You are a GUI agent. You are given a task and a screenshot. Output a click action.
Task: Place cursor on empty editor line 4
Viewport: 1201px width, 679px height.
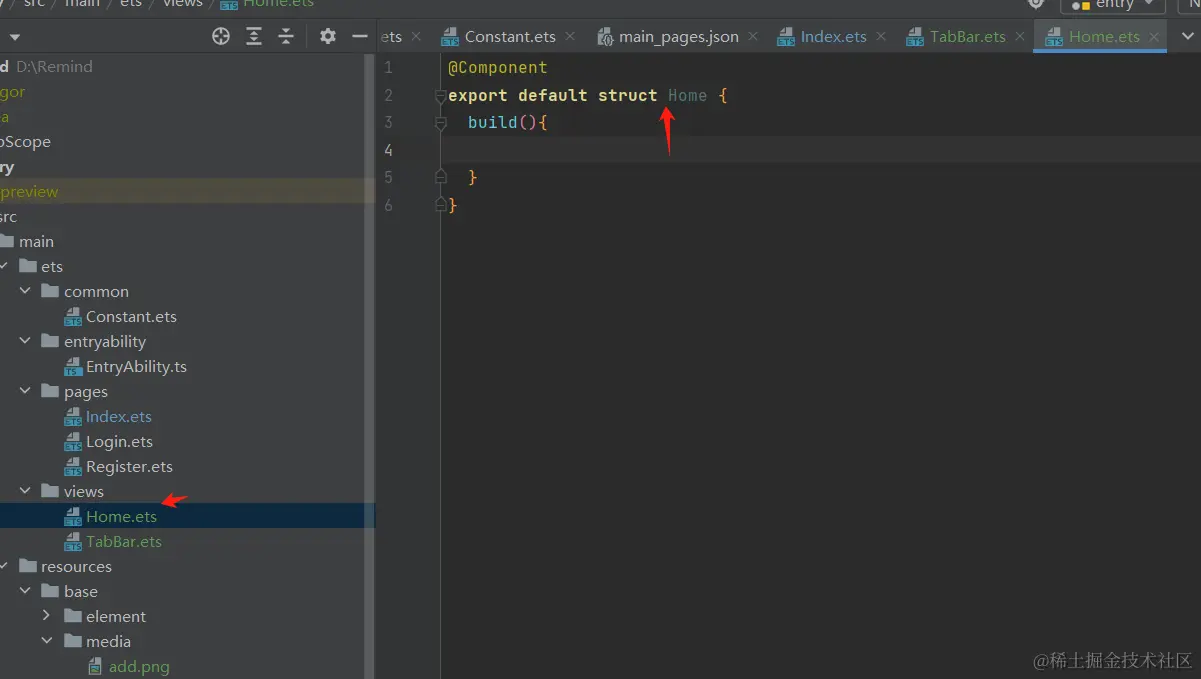point(820,150)
